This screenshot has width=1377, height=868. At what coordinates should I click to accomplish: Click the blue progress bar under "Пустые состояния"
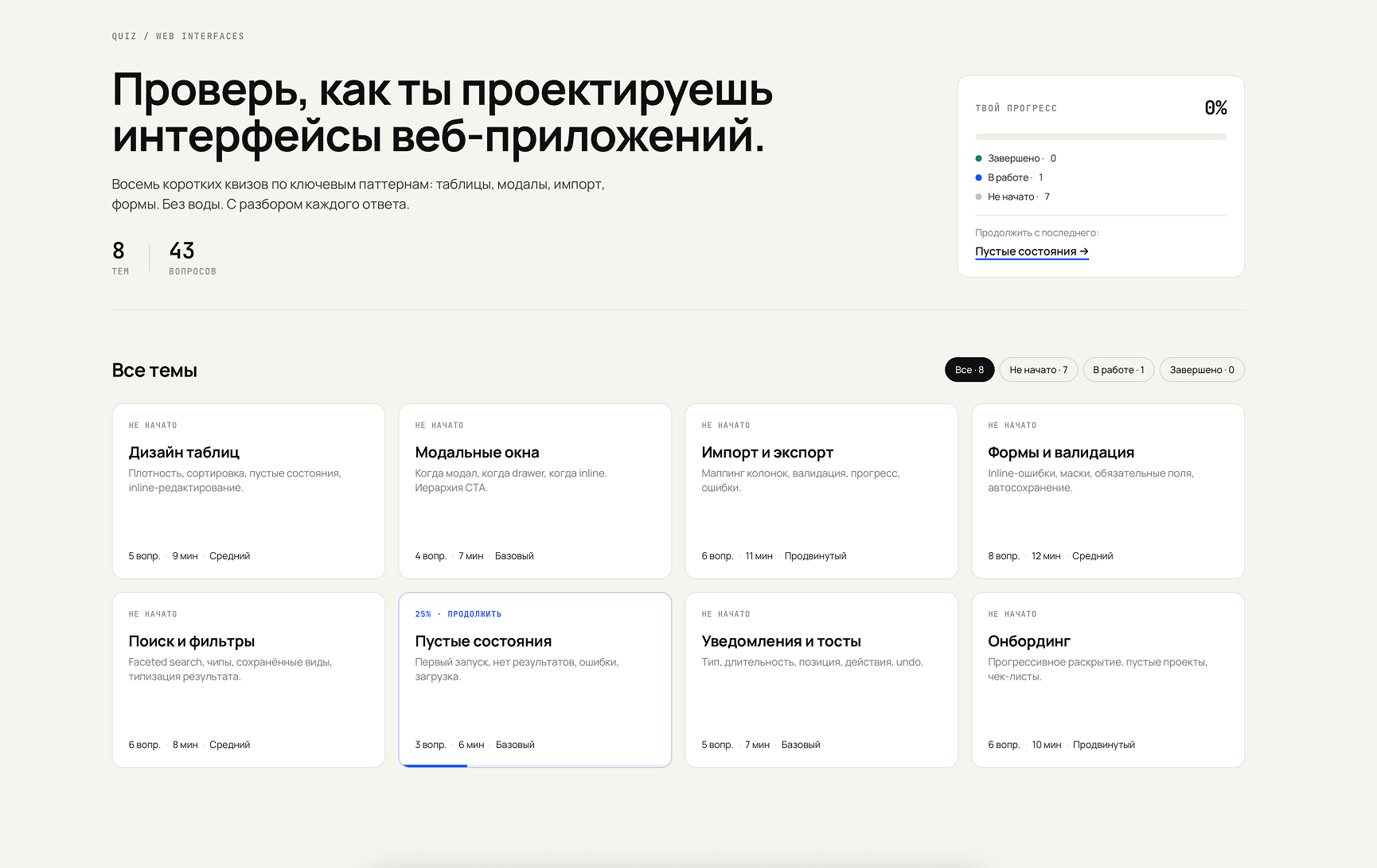pyautogui.click(x=433, y=765)
